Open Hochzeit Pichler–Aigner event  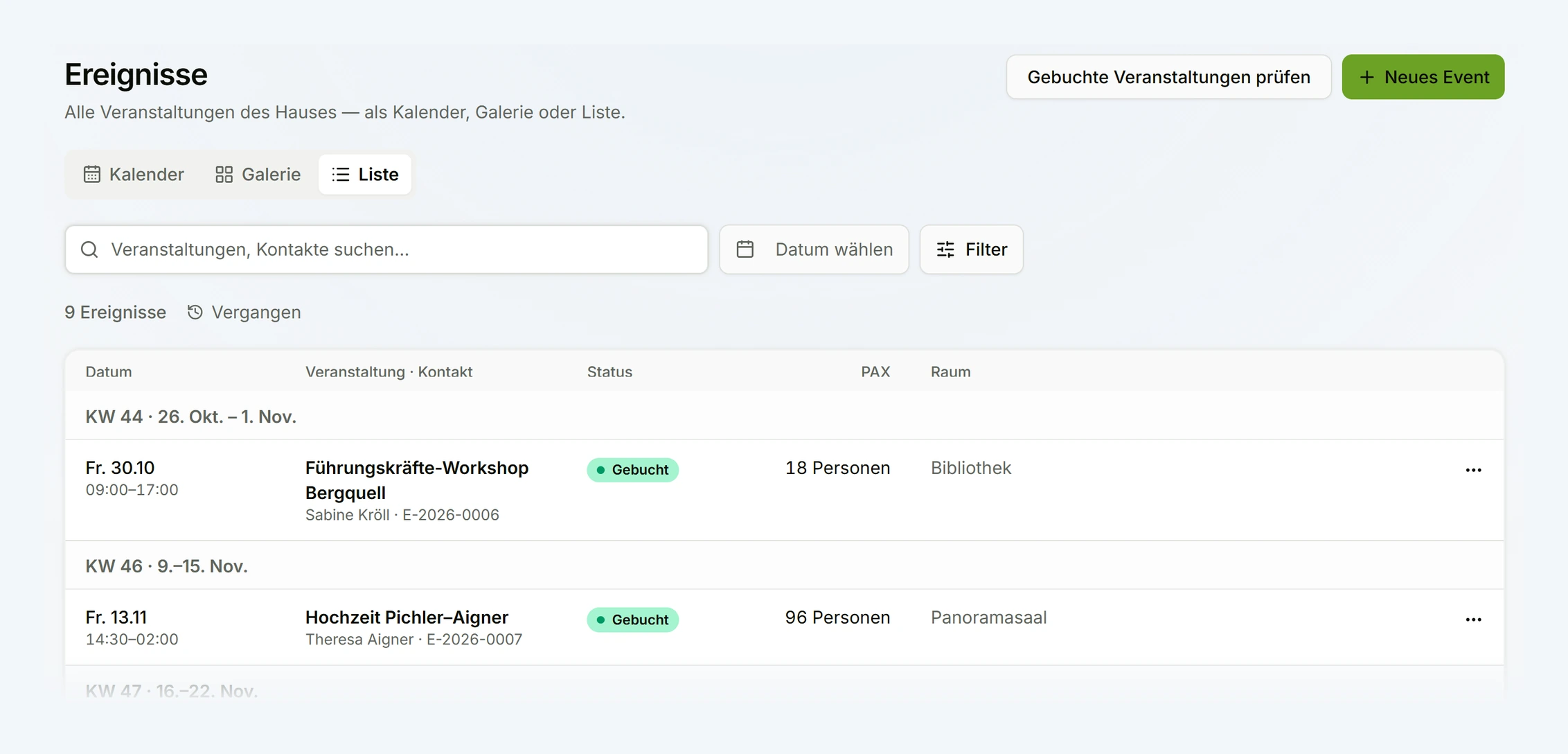tap(407, 617)
